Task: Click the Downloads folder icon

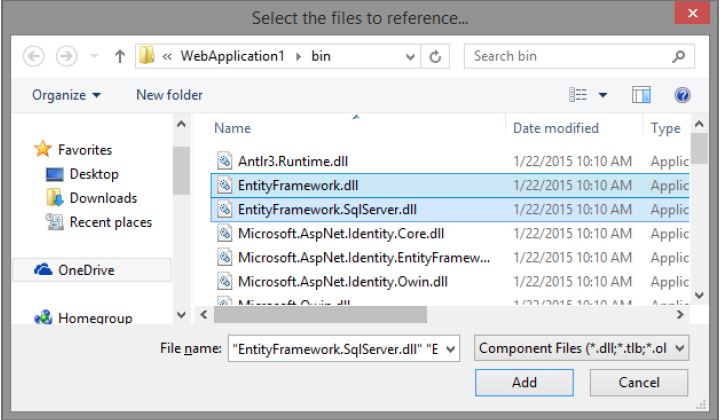Action: (x=55, y=197)
